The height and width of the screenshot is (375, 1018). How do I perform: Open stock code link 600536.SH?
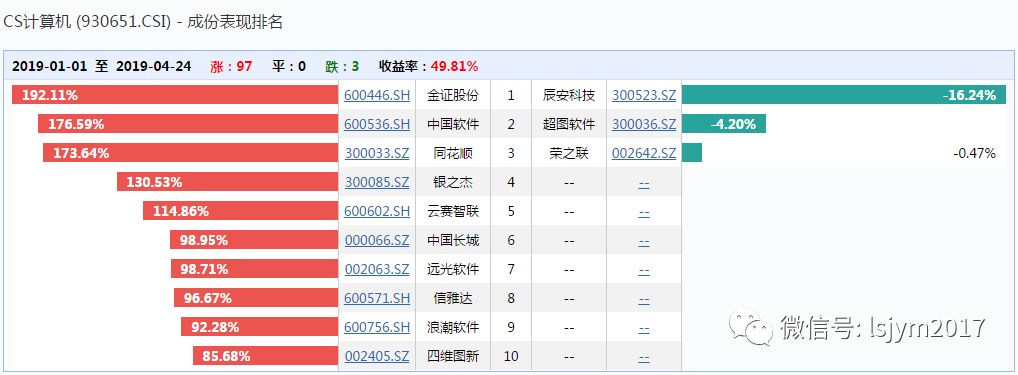[377, 124]
